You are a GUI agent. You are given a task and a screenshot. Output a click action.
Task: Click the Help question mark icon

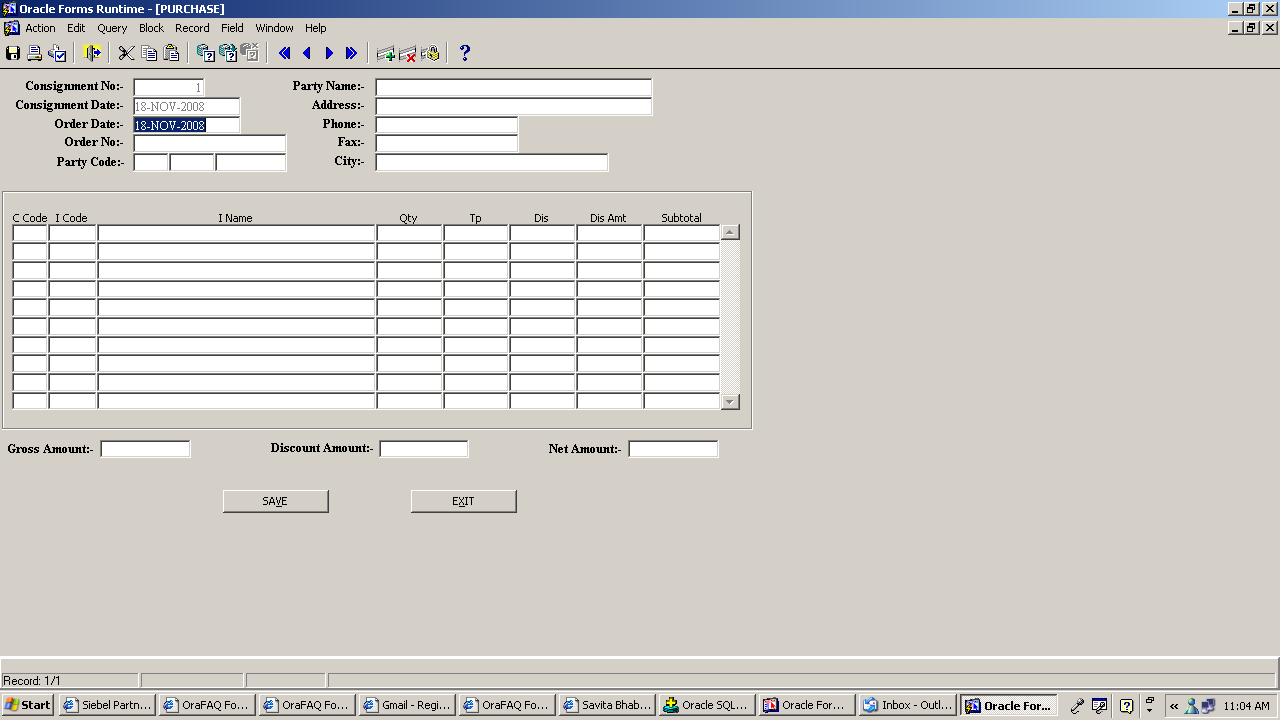click(x=464, y=54)
